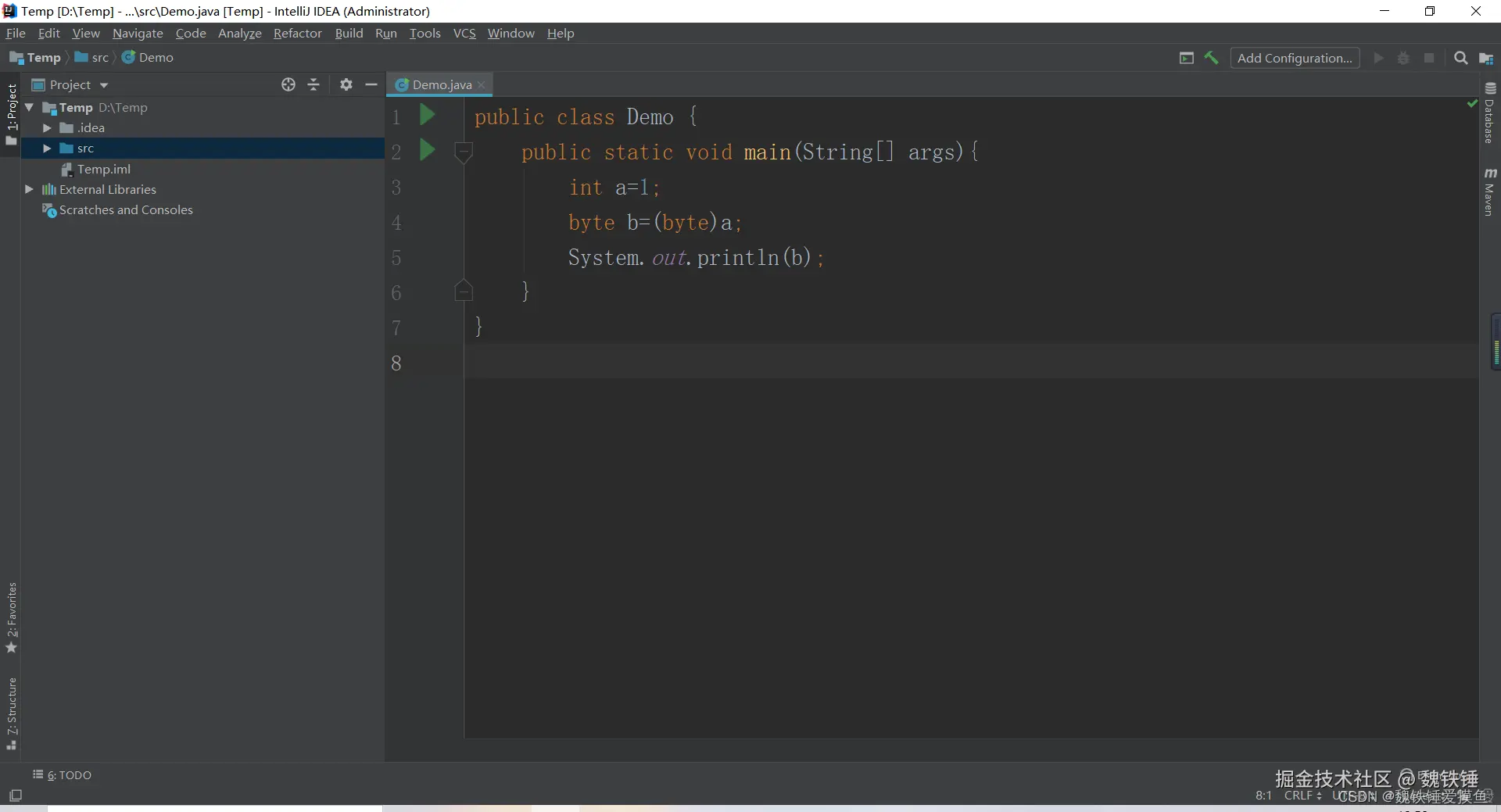Place cursor on the 'byte b=(byte)a;' line
1501x812 pixels.
[x=655, y=223]
